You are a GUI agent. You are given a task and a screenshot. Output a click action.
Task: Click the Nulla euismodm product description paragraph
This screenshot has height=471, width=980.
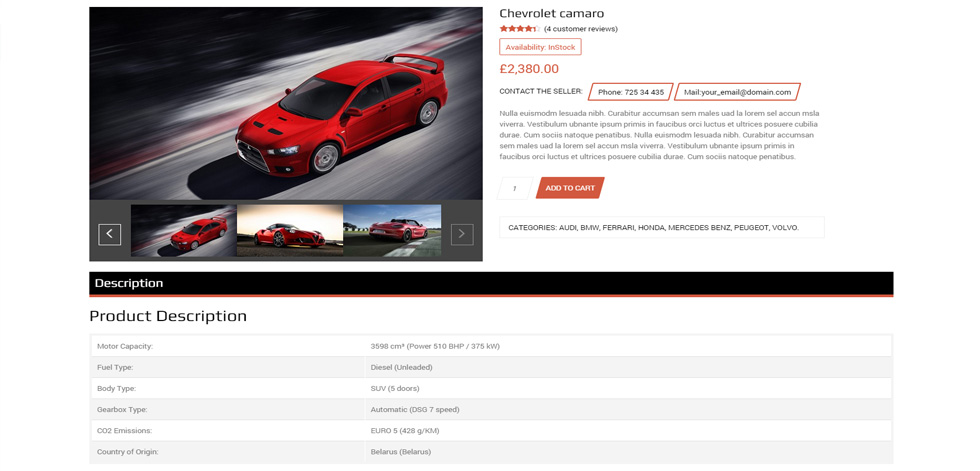tap(659, 135)
